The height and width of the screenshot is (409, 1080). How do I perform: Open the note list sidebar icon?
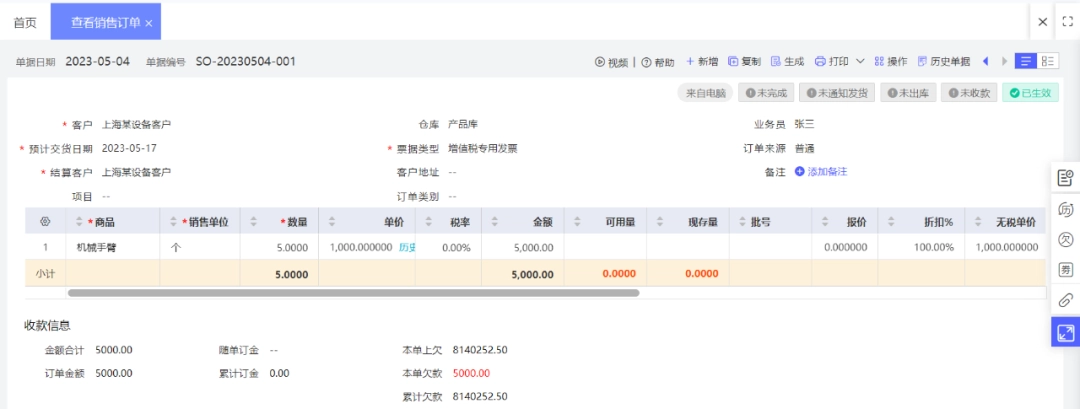(1065, 178)
